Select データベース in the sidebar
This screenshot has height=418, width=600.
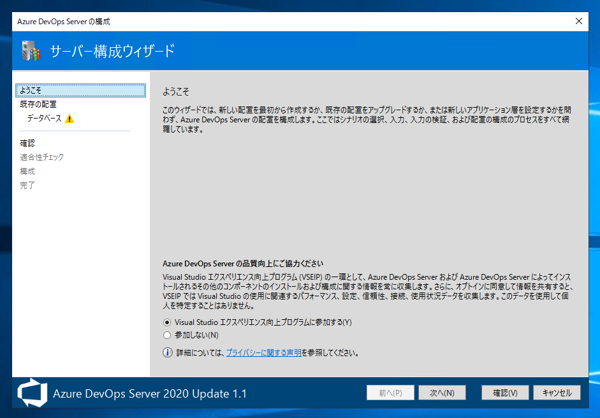(x=44, y=119)
